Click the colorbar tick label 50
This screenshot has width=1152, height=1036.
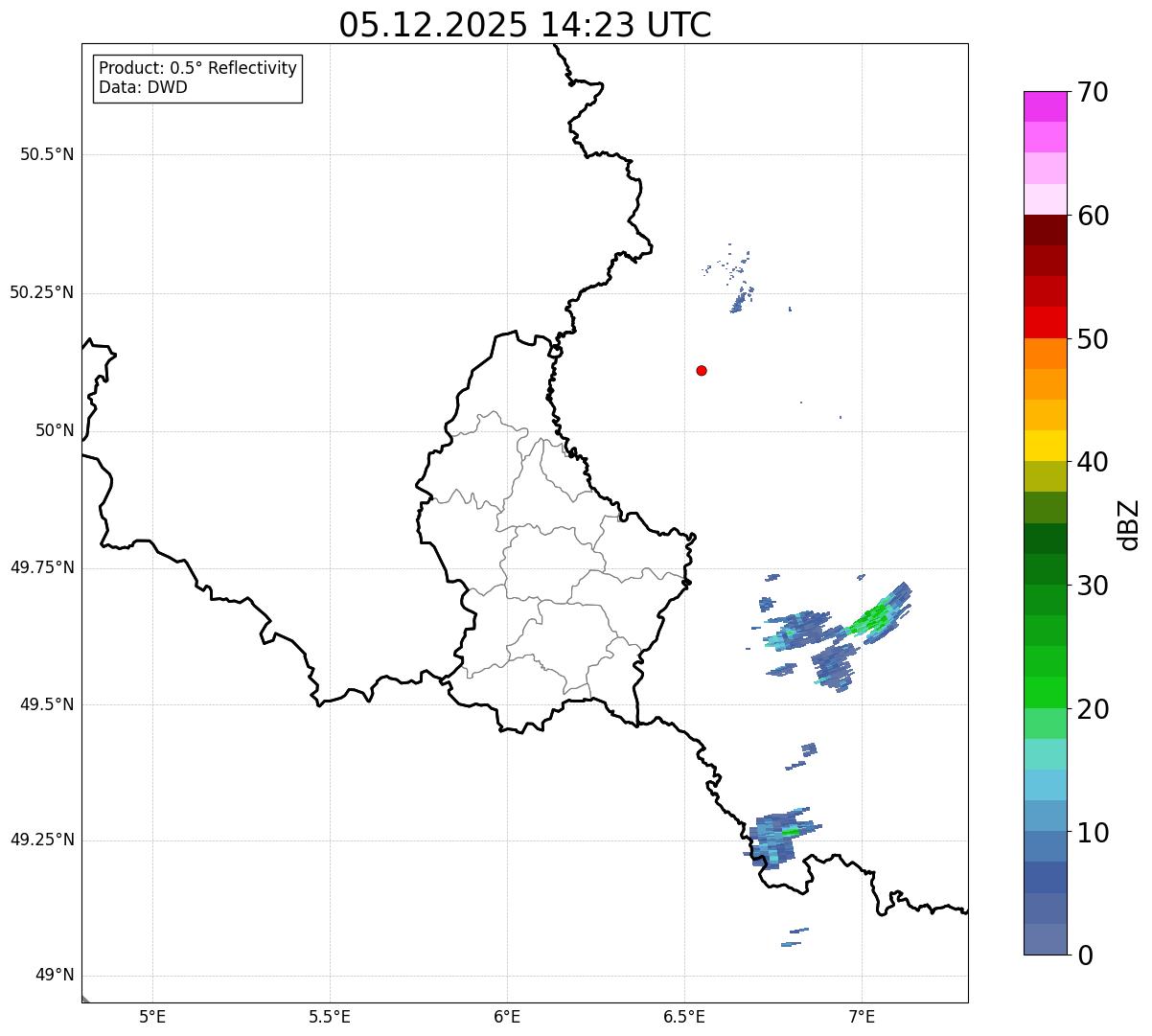[x=1093, y=339]
